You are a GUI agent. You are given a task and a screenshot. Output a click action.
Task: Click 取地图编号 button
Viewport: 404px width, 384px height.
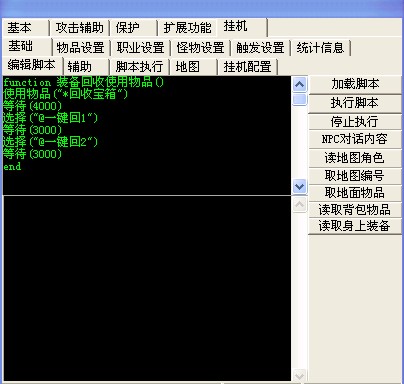click(x=355, y=176)
